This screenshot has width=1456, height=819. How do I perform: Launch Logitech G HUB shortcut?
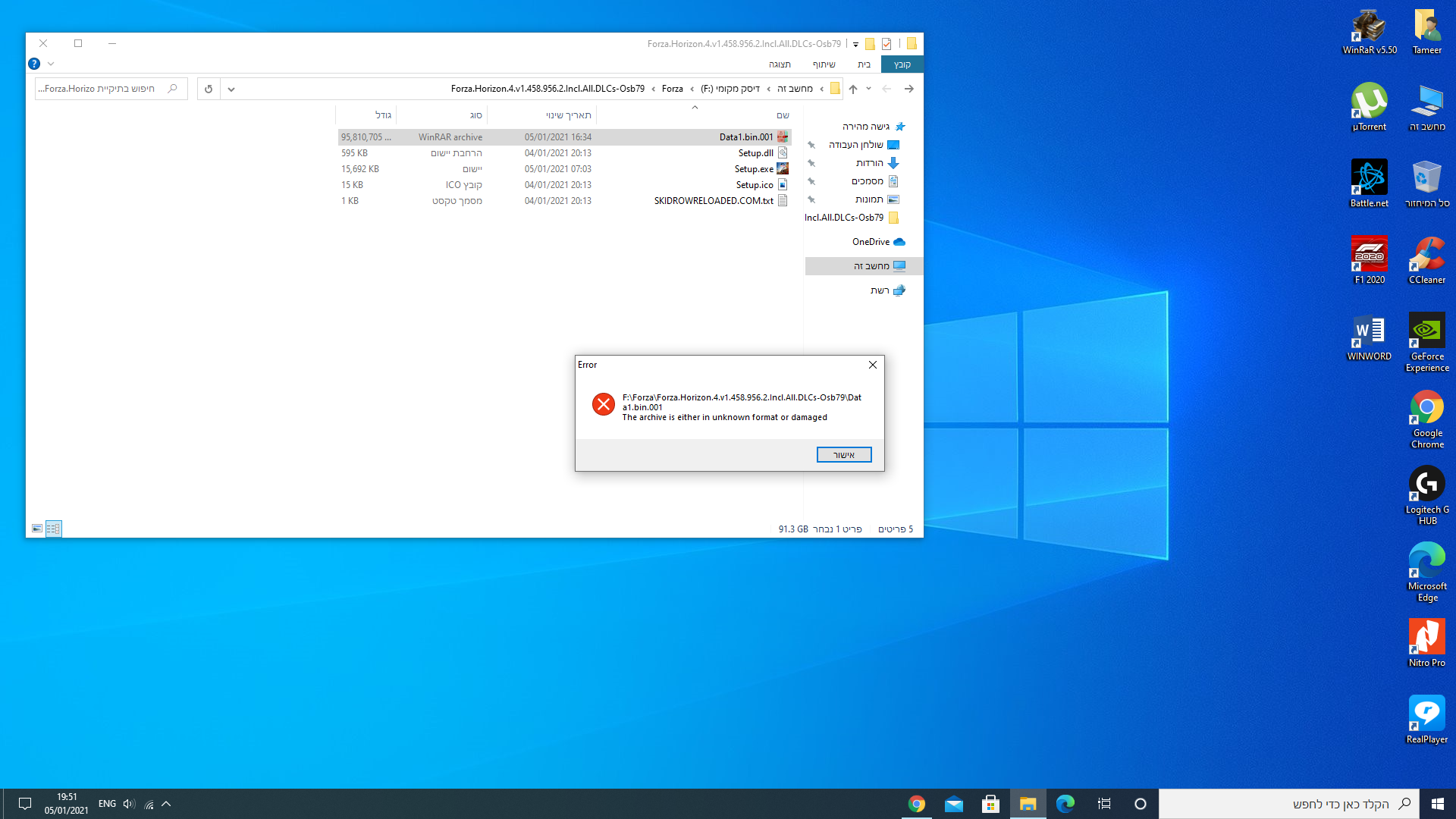(1427, 496)
